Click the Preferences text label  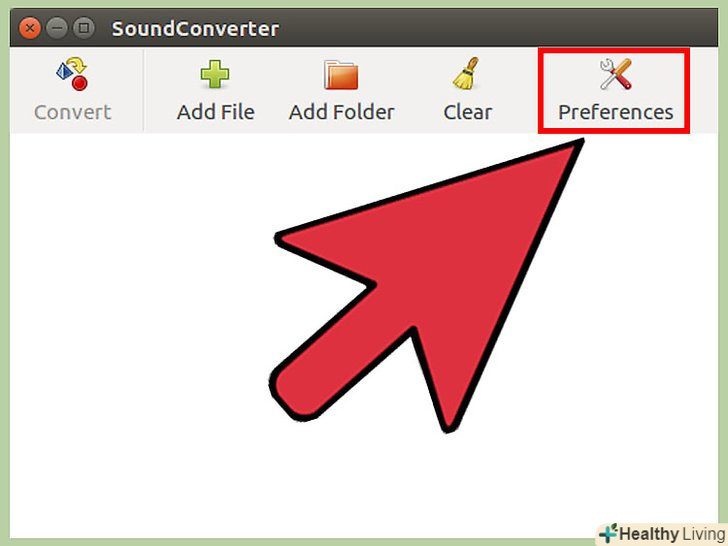click(x=616, y=112)
